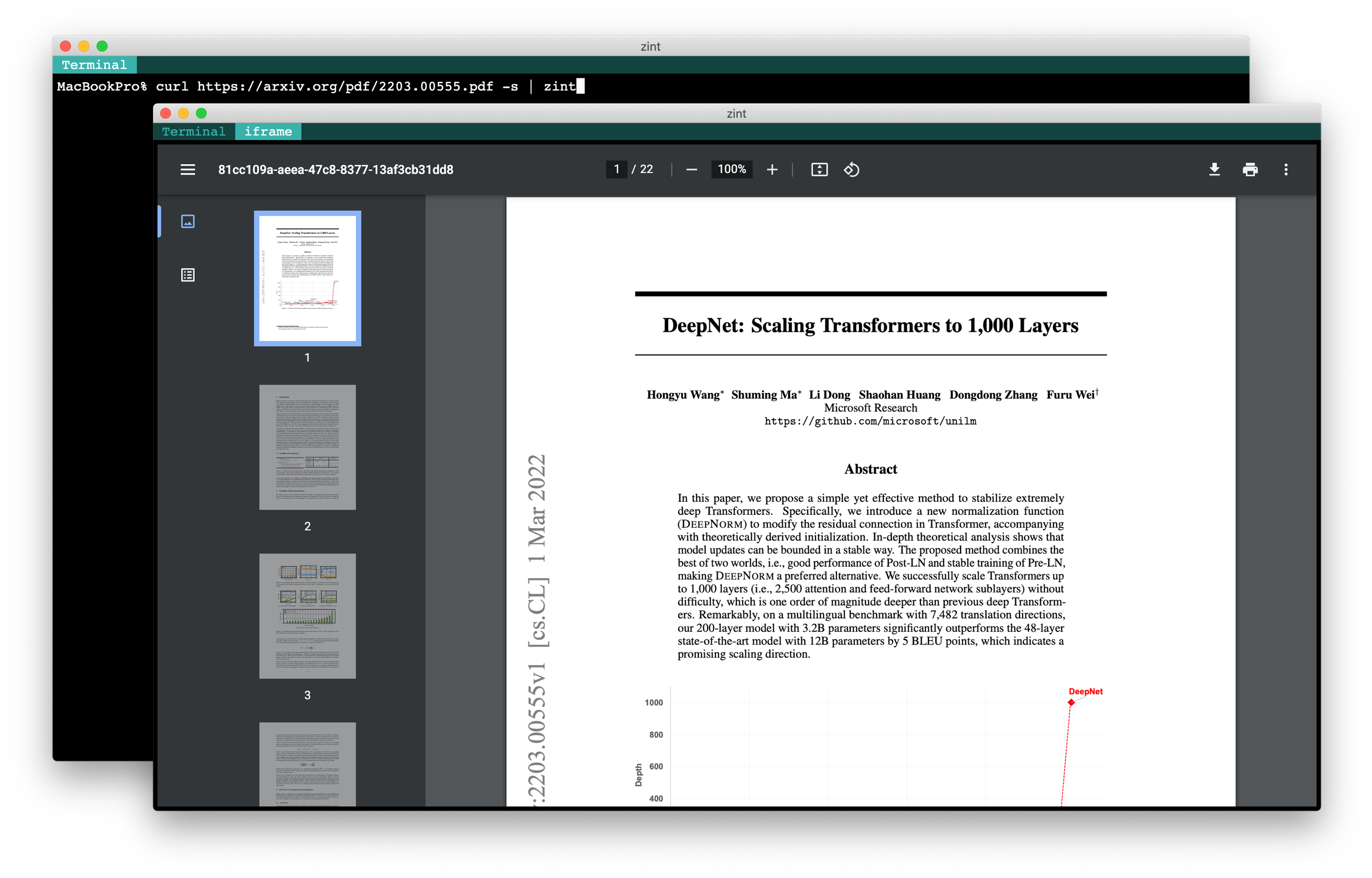Click the Microsoft Research affiliation text

[x=870, y=408]
